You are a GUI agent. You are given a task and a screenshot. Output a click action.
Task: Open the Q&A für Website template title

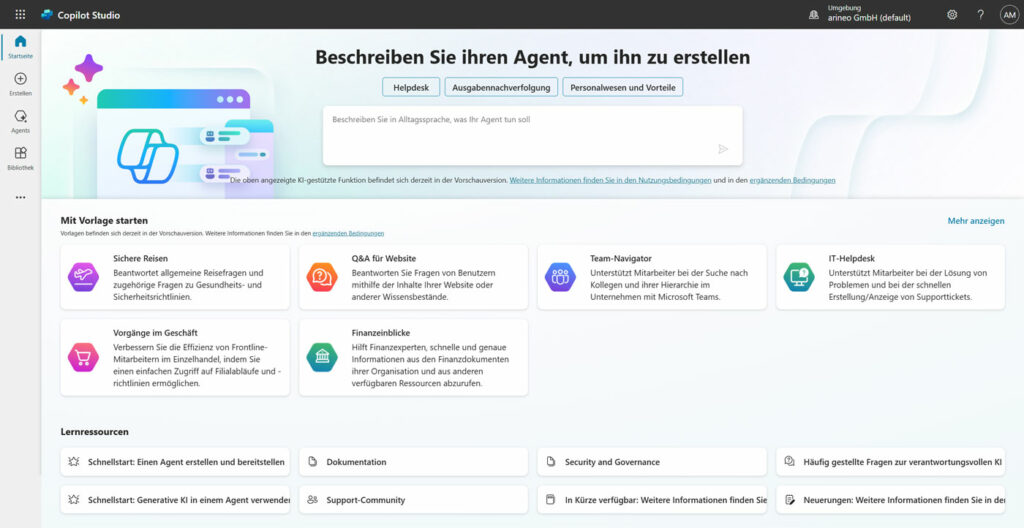tap(383, 258)
